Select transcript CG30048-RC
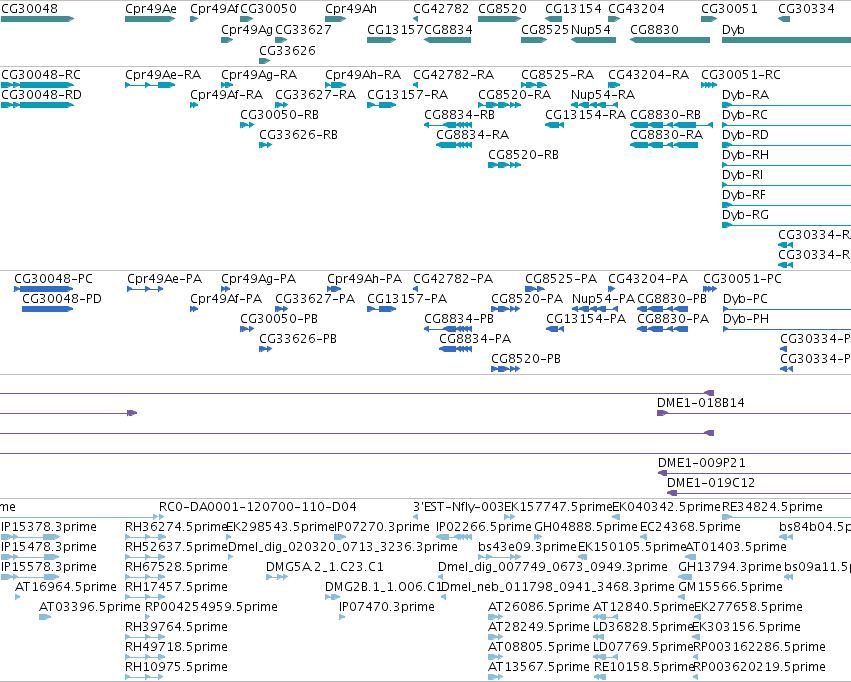The image size is (851, 682). [x=41, y=75]
